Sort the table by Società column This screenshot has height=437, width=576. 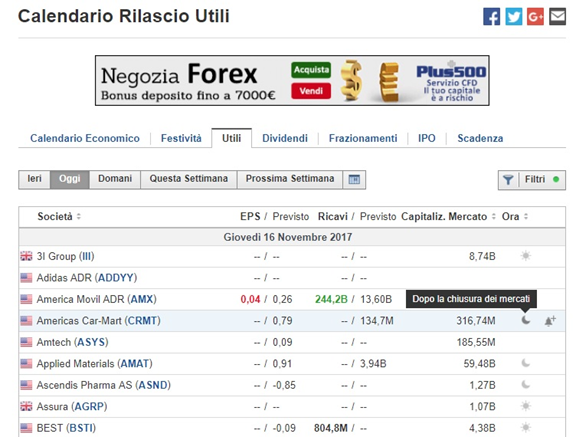(x=59, y=217)
